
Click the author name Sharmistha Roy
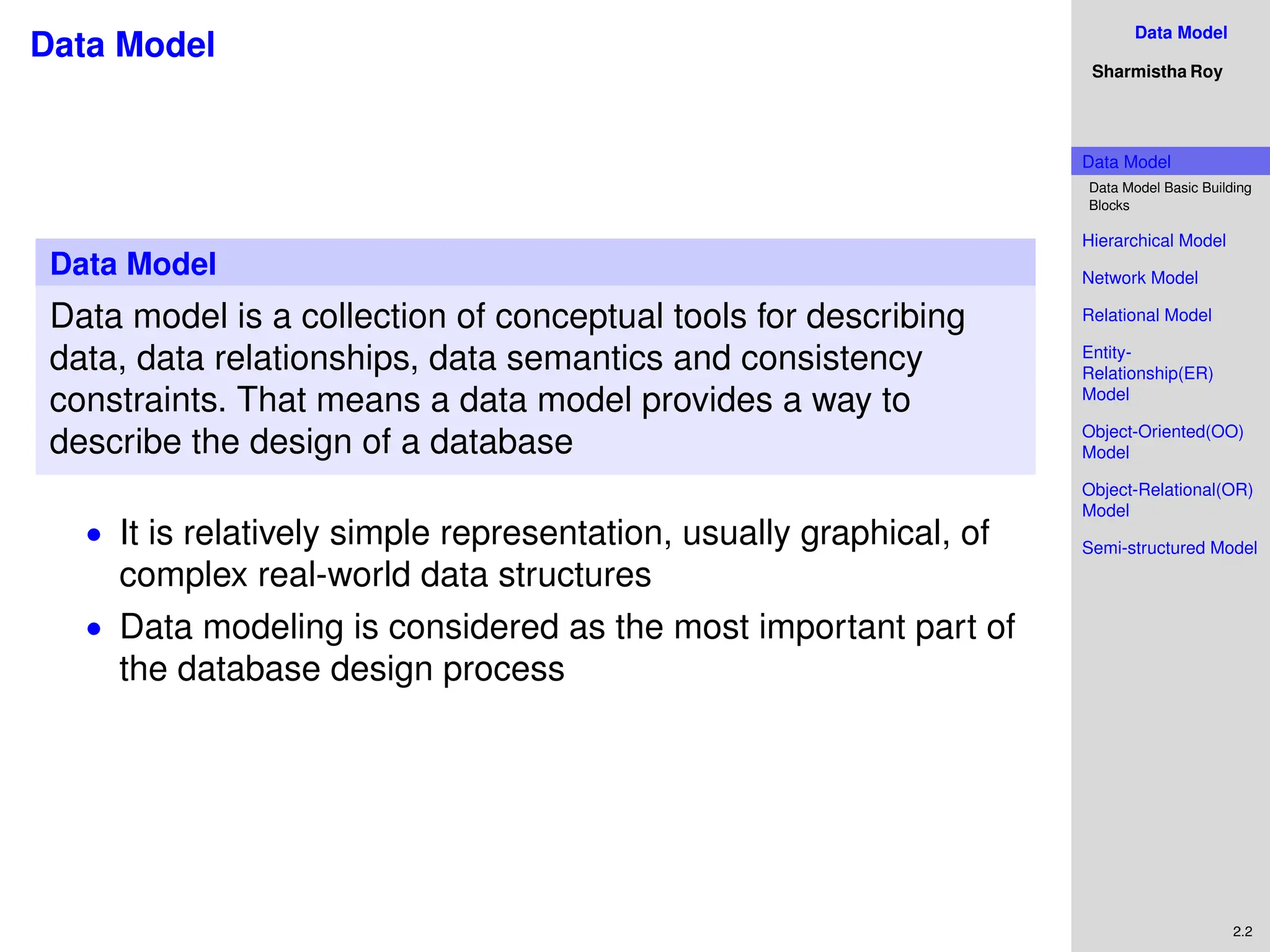pos(1157,71)
